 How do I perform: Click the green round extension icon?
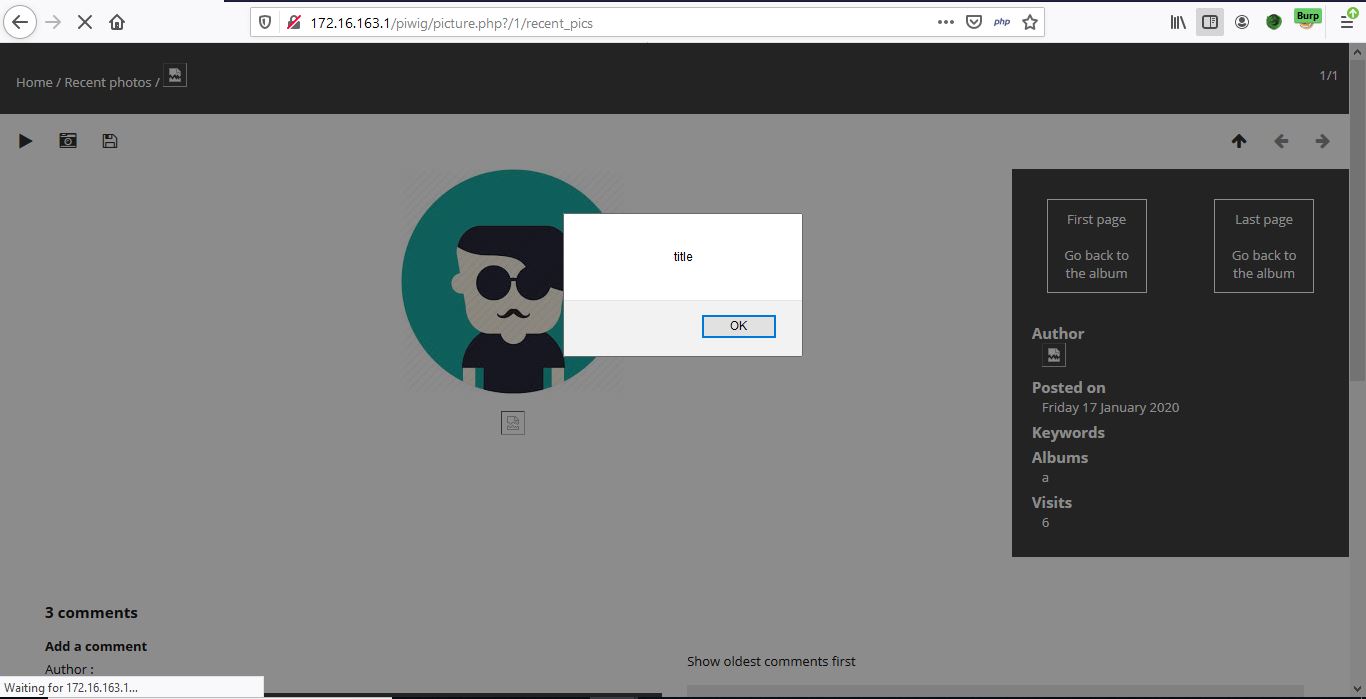[1274, 22]
